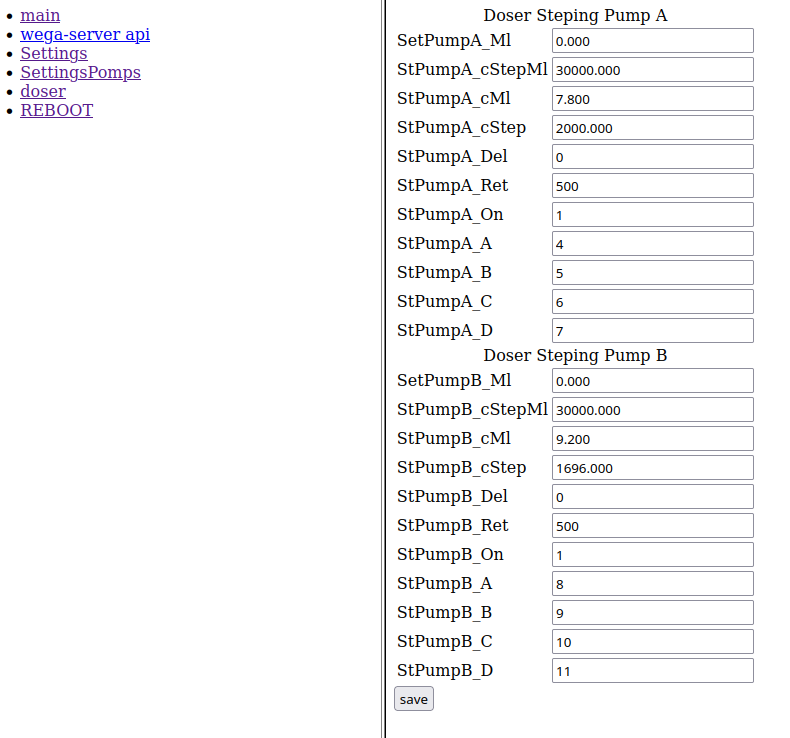
Task: Click the REBOOT link
Action: pyautogui.click(x=56, y=110)
